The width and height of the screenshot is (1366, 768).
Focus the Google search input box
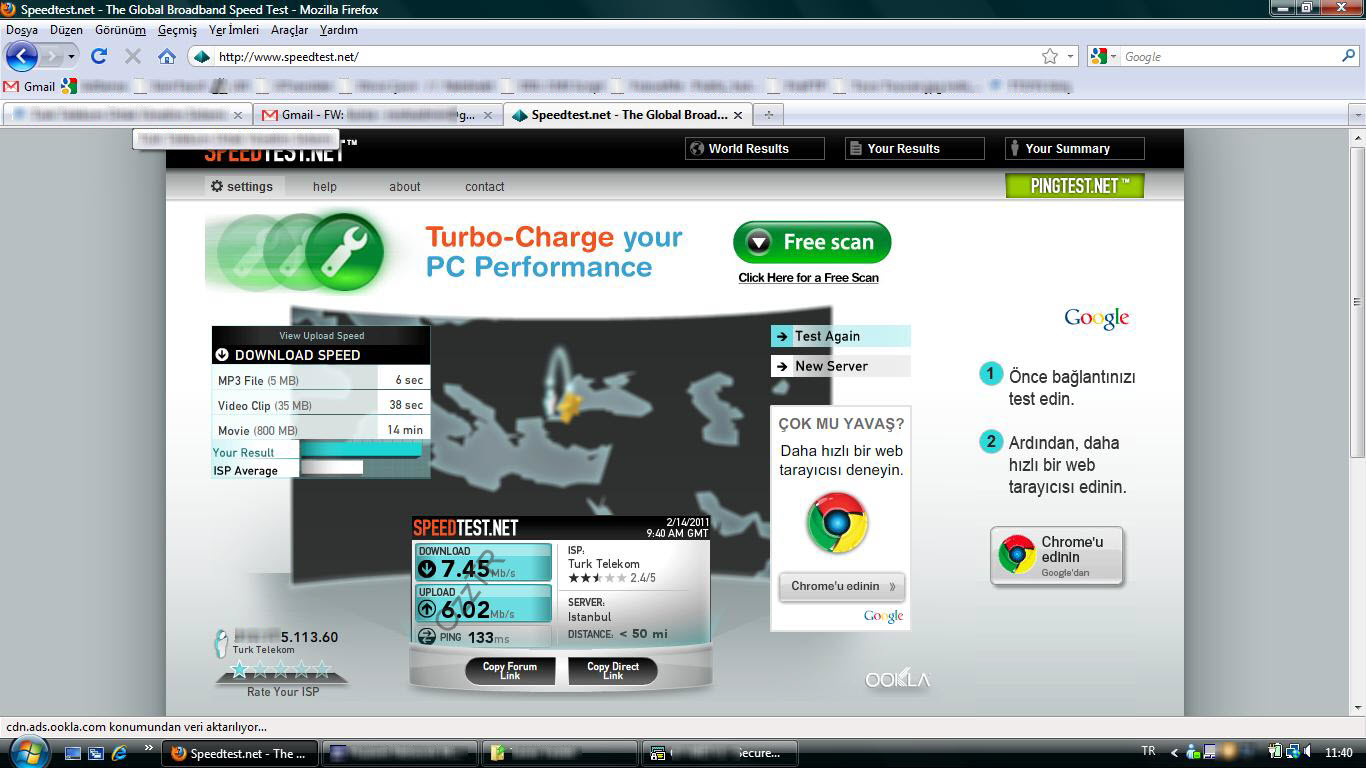(1229, 57)
